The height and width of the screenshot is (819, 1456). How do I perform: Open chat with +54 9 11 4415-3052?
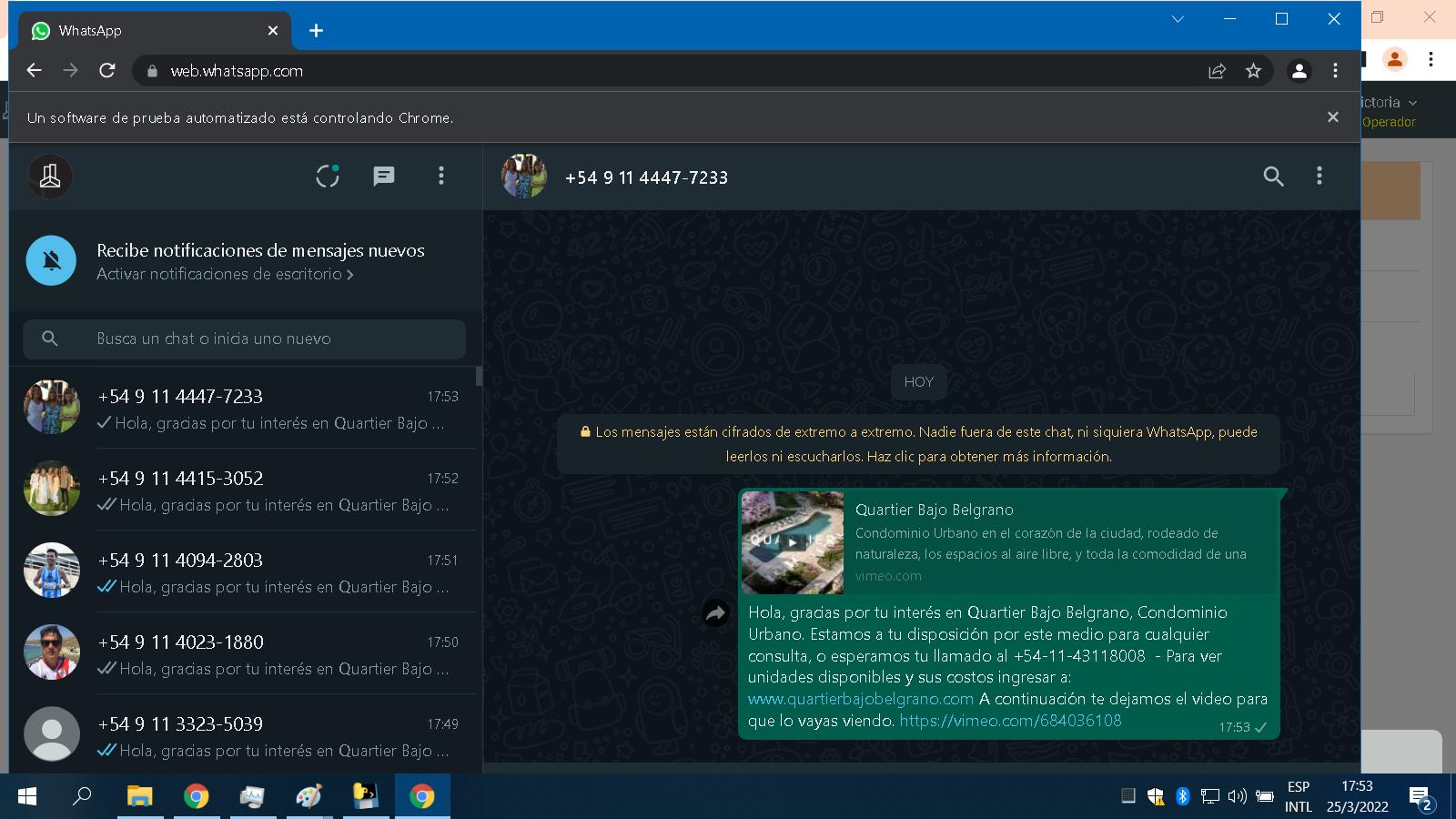243,490
